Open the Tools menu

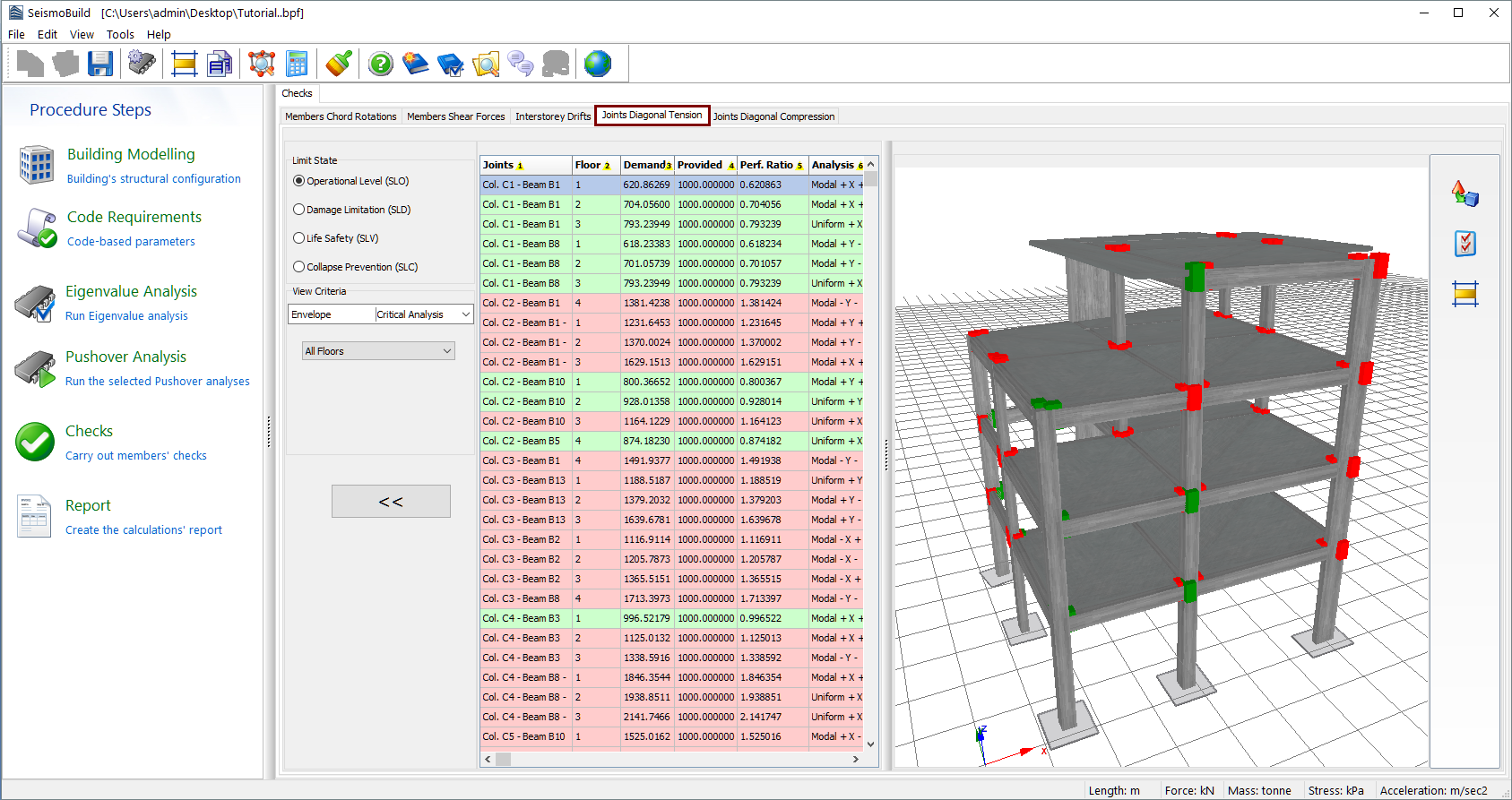(x=120, y=35)
